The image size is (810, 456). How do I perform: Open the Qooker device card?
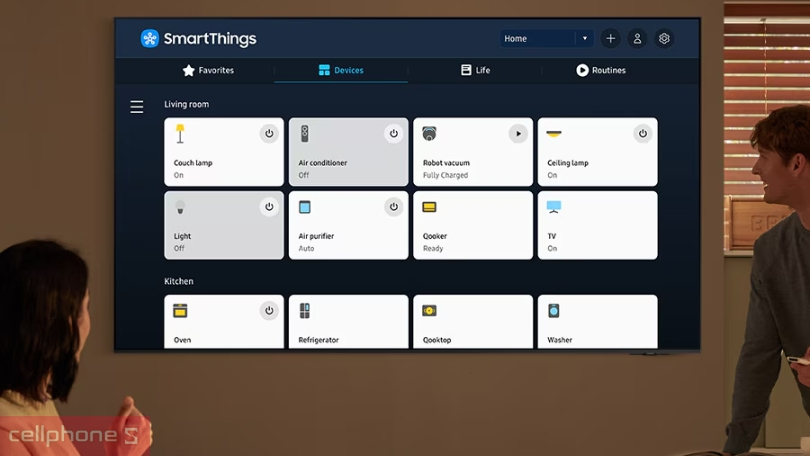[x=473, y=226]
